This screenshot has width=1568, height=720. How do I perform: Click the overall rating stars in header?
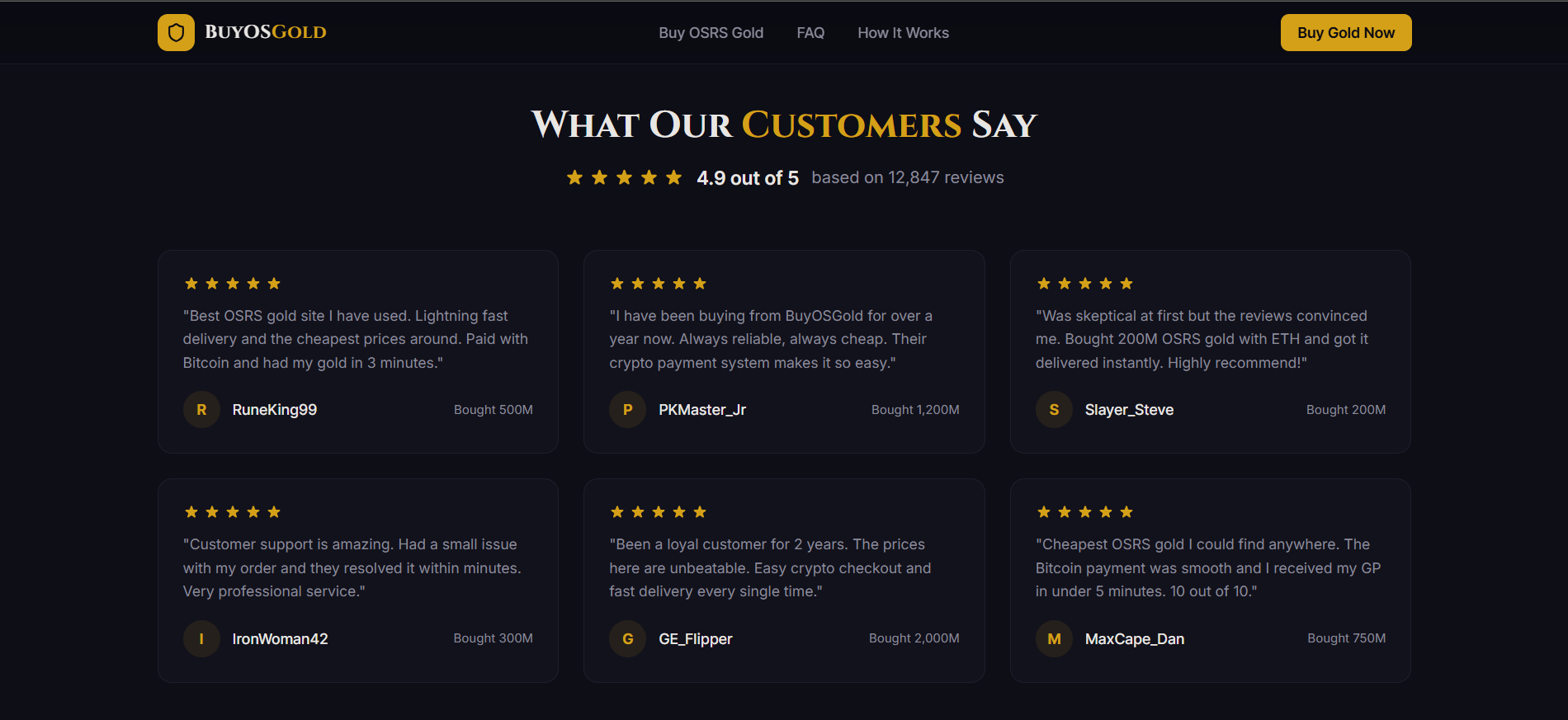coord(624,177)
